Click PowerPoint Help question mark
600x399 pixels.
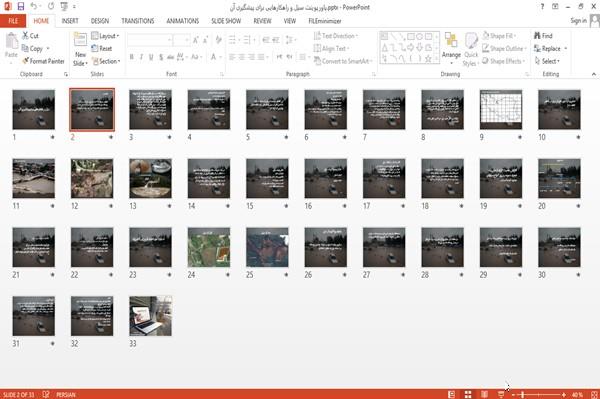tap(542, 7)
